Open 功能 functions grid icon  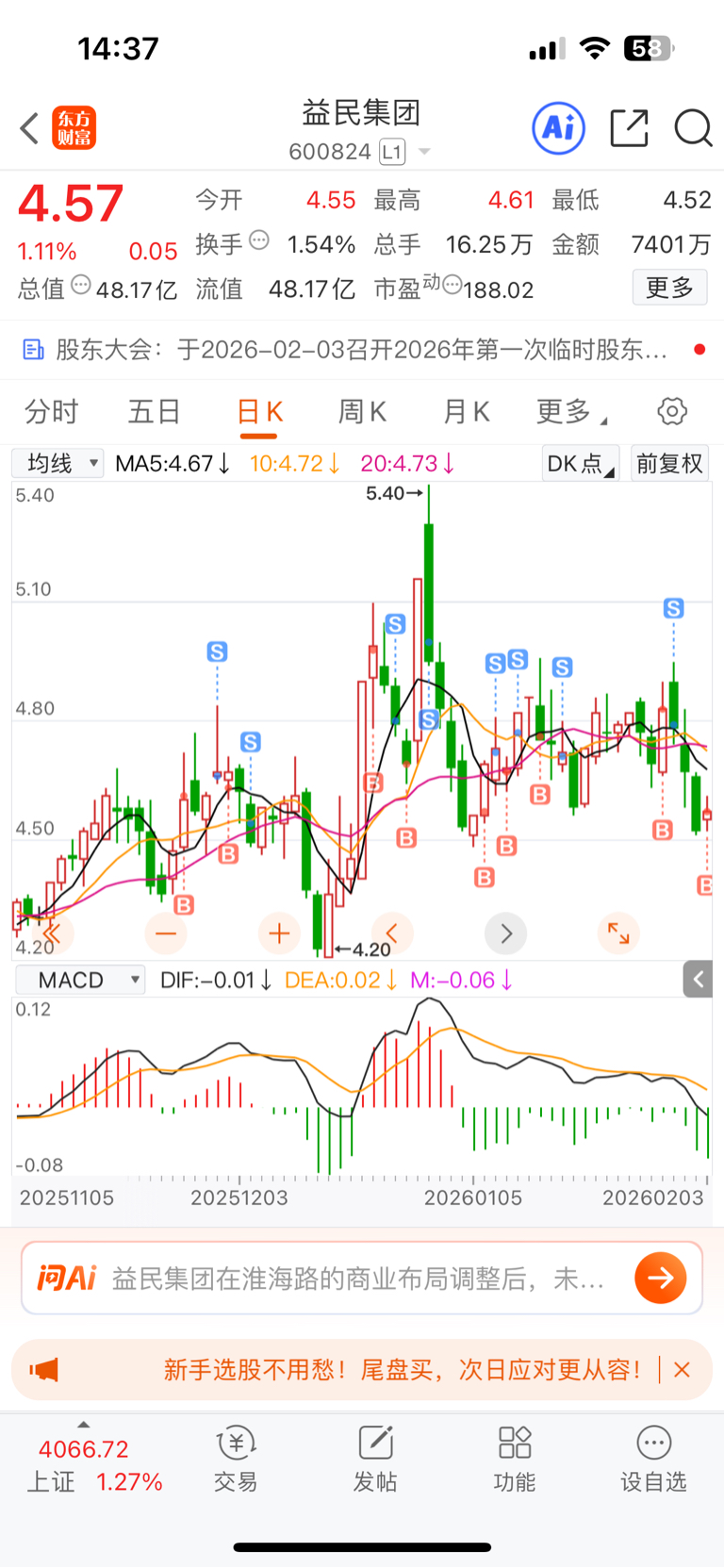514,1459
